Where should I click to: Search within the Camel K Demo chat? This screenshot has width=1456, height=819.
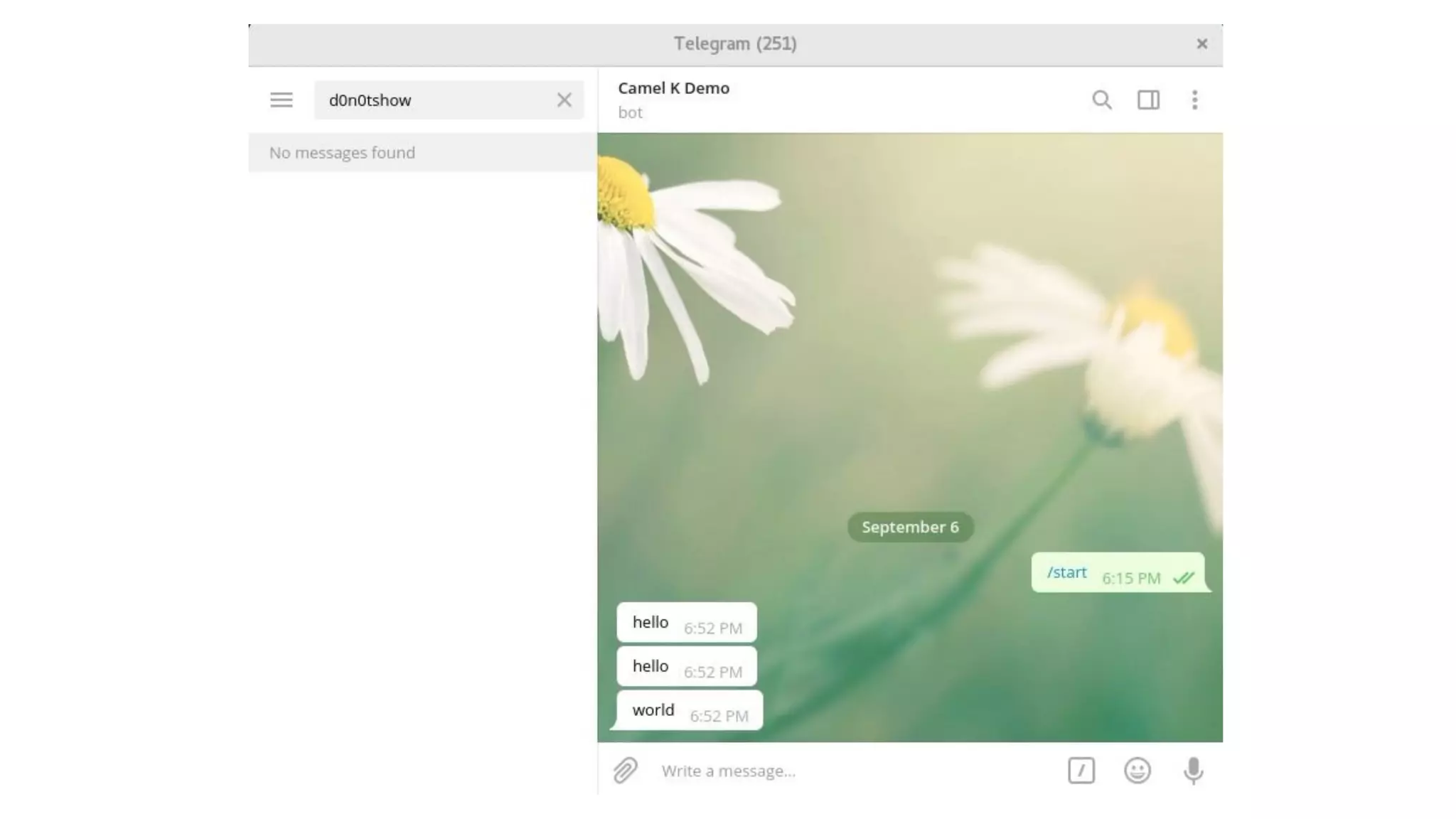1101,100
